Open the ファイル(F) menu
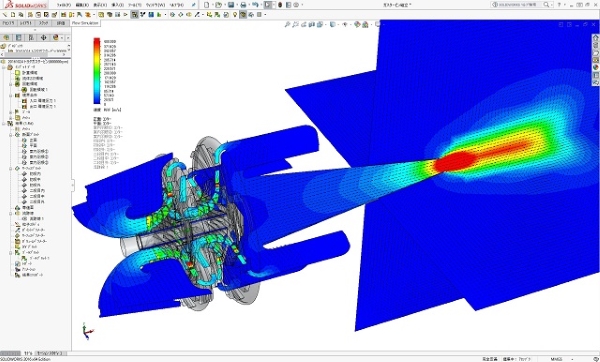This screenshot has width=600, height=362. (x=64, y=5)
